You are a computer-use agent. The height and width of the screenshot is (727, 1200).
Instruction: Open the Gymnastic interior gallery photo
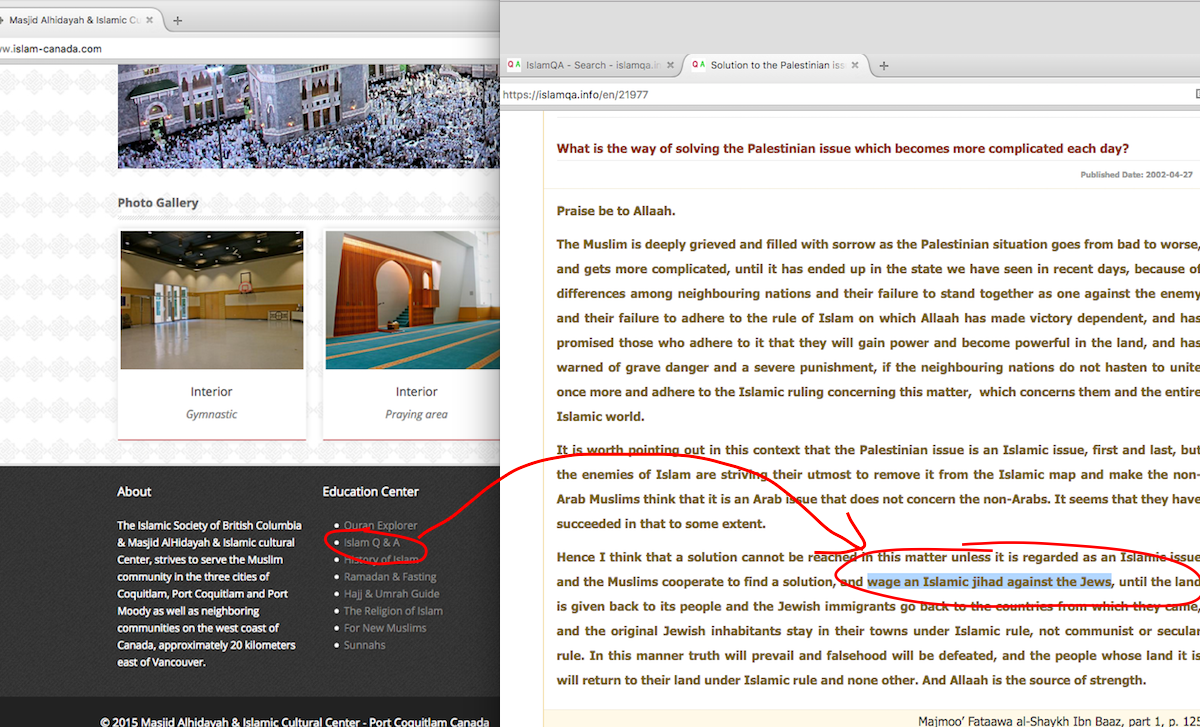click(x=212, y=300)
